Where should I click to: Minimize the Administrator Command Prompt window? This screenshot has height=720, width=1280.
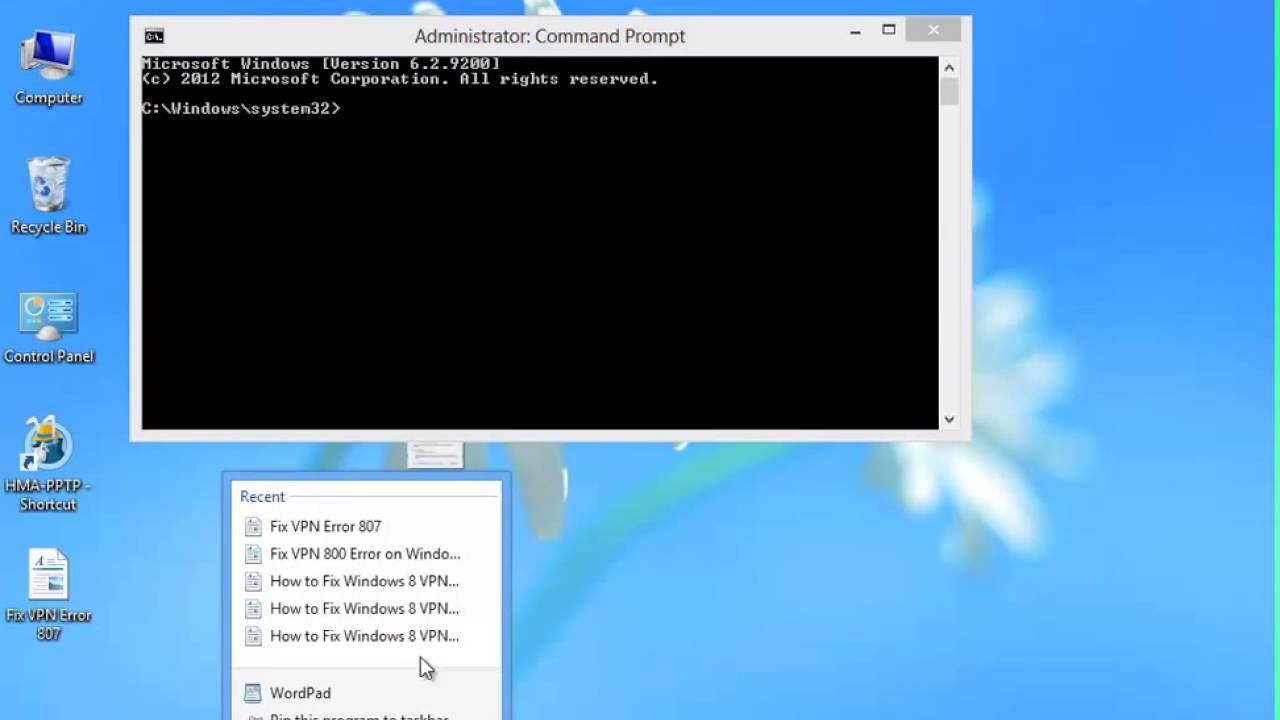click(x=855, y=31)
